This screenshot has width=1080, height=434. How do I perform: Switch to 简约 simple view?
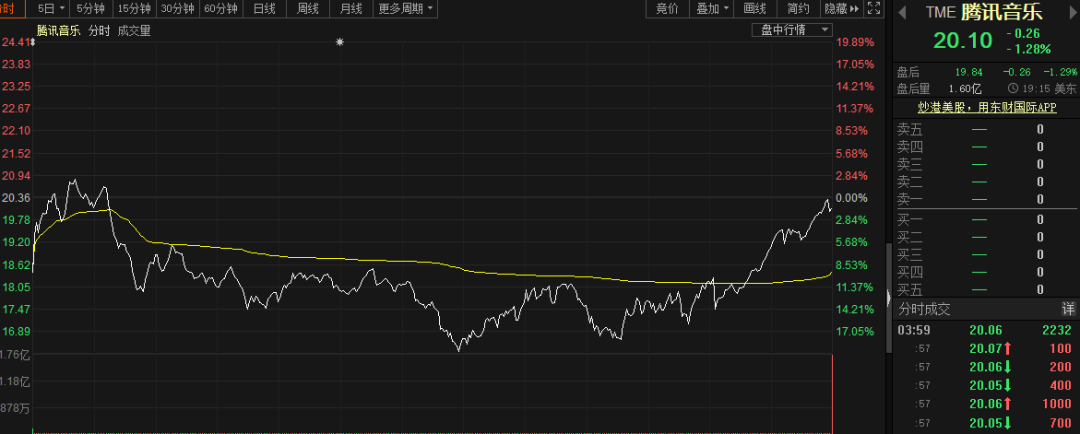click(x=798, y=9)
